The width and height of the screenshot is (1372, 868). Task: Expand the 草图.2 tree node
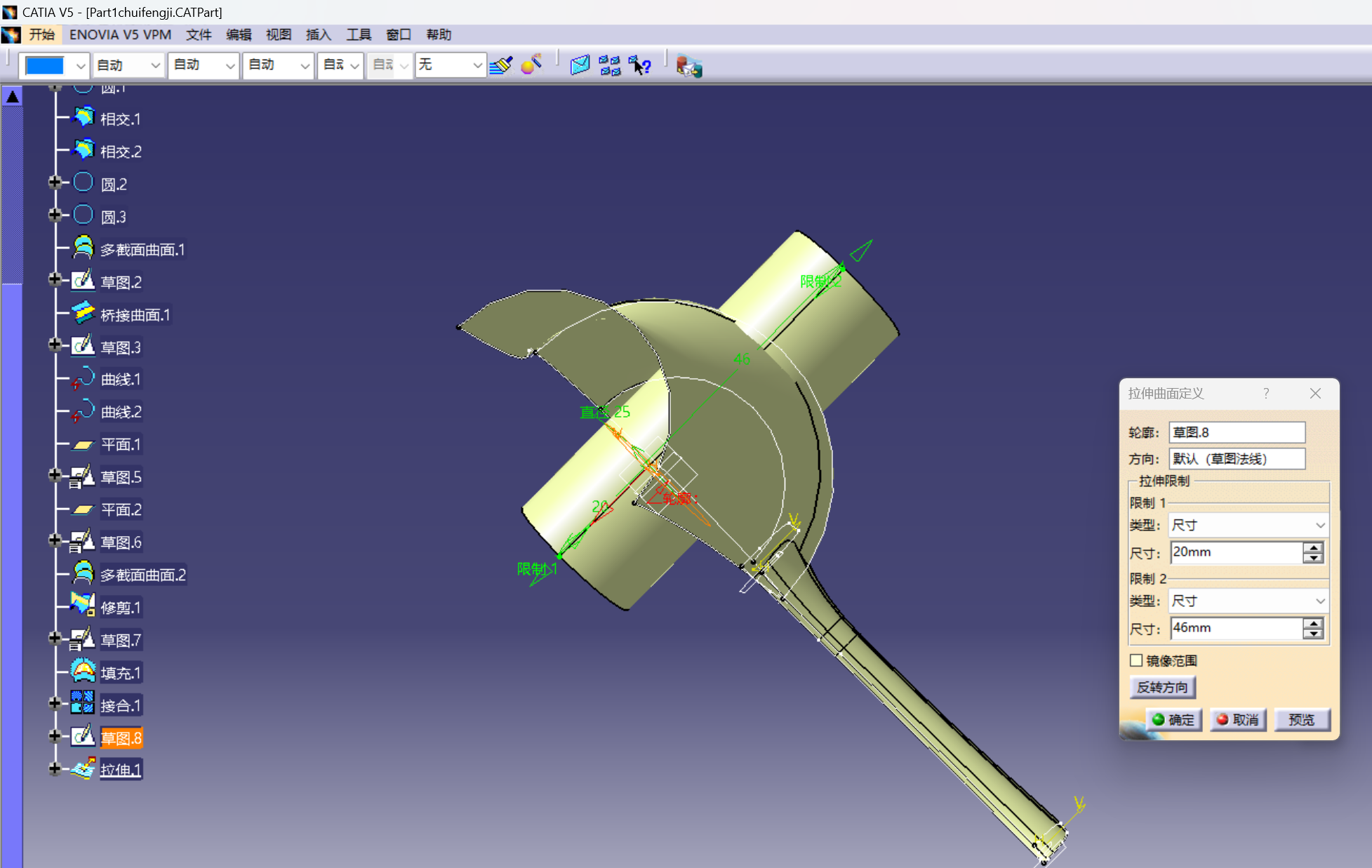(55, 280)
